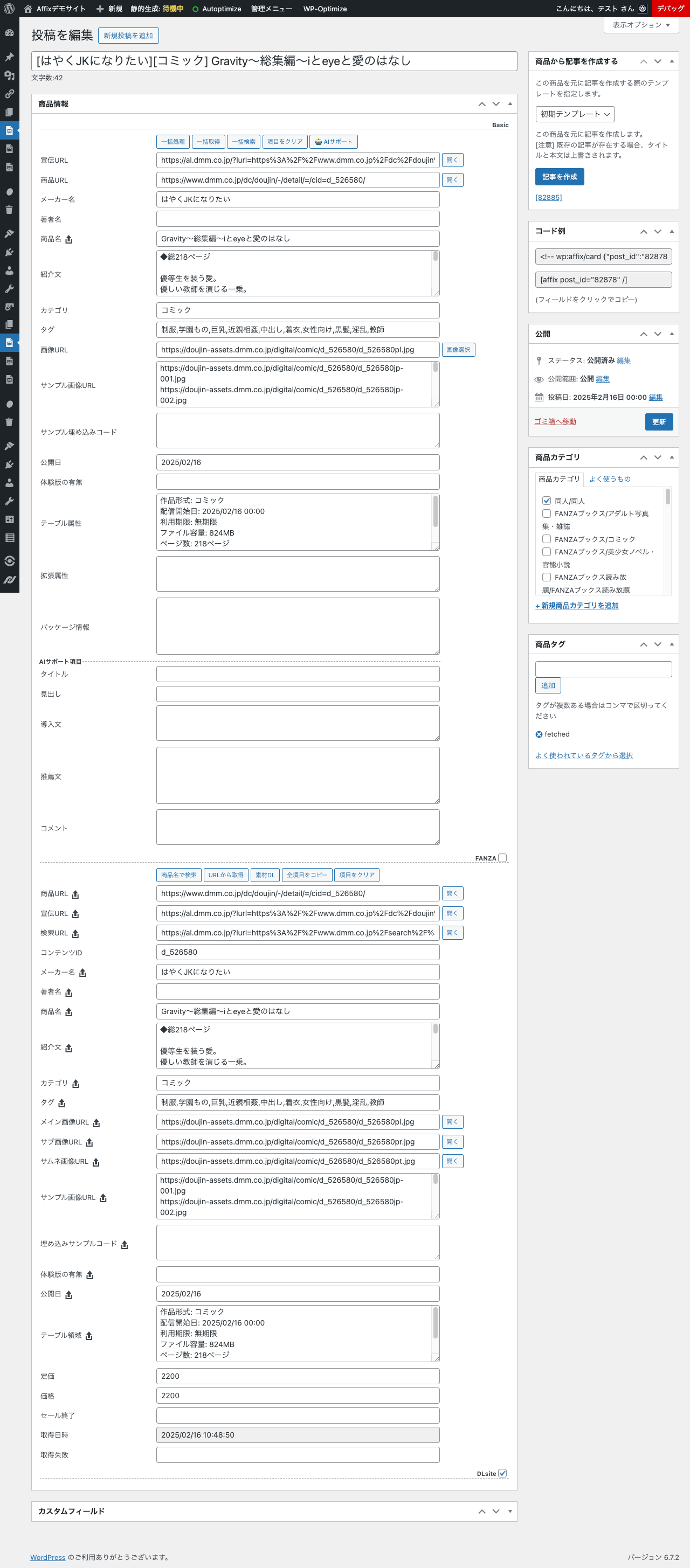Open WP-Optimize admin bar menu
This screenshot has height=1568, width=690.
pyautogui.click(x=325, y=9)
